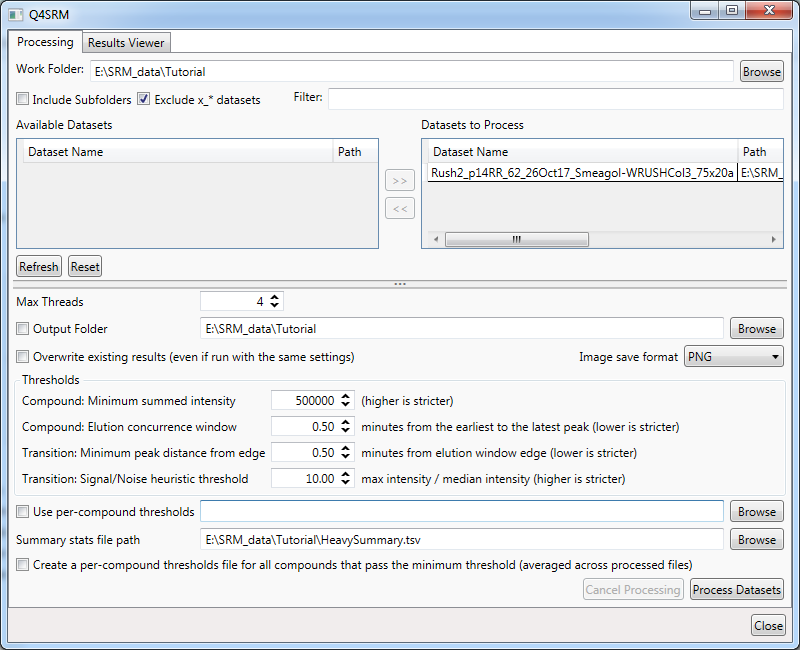The height and width of the screenshot is (650, 800).
Task: Decrease Minimum summed intensity value
Action: point(345,405)
